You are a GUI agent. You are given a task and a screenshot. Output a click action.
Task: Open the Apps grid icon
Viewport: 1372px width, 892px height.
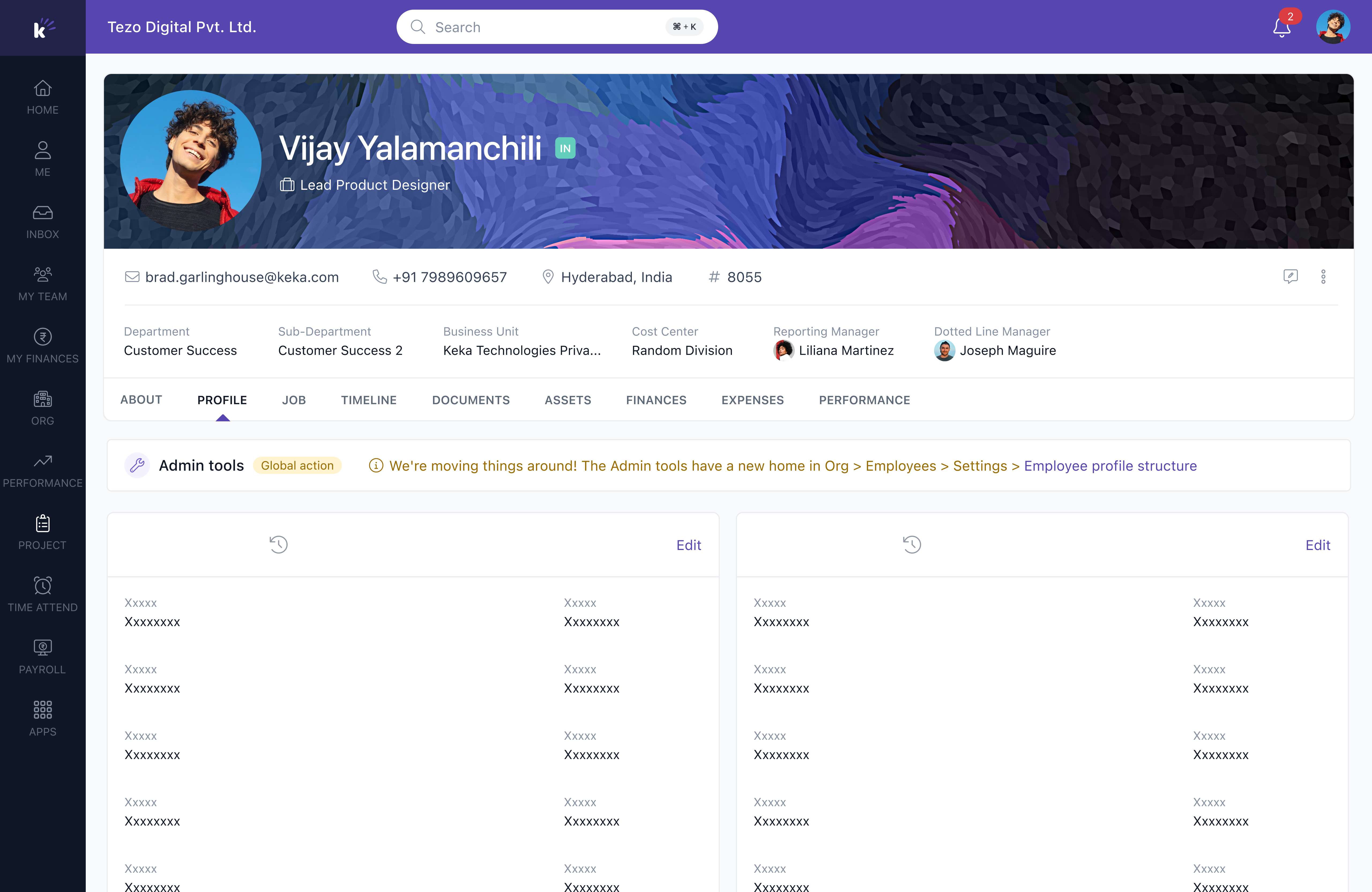pyautogui.click(x=43, y=710)
